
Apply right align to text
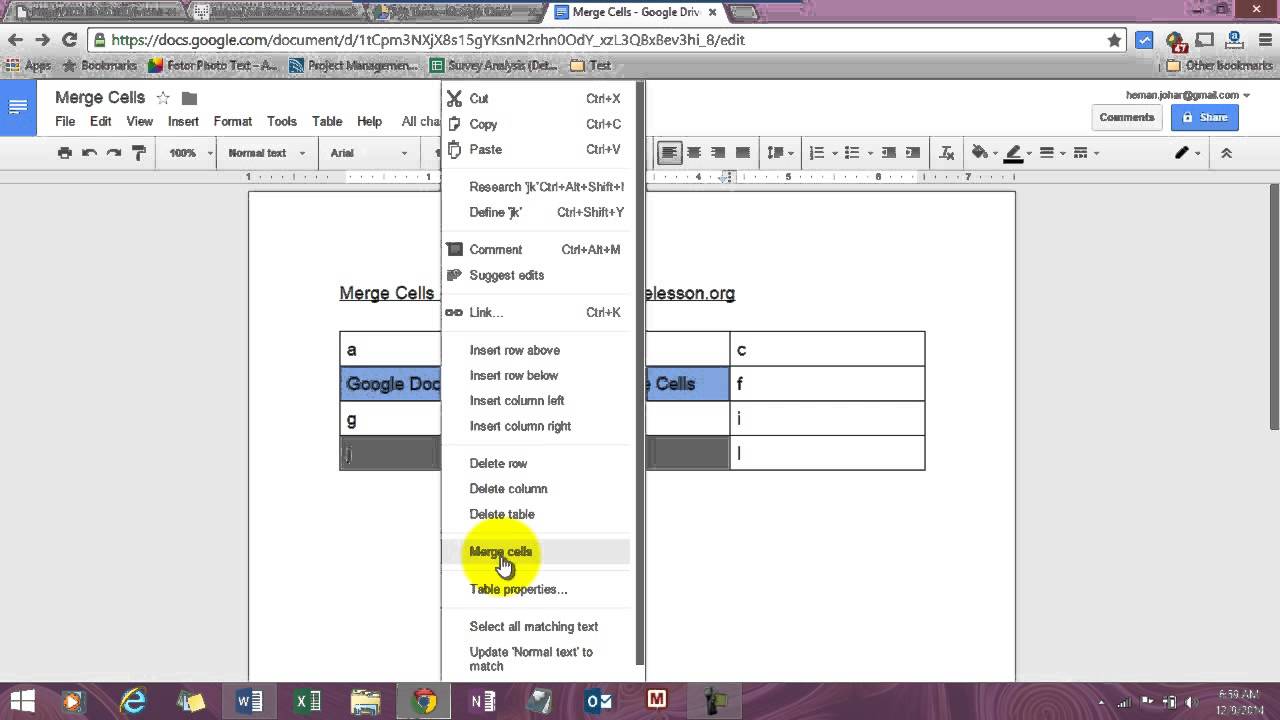718,153
